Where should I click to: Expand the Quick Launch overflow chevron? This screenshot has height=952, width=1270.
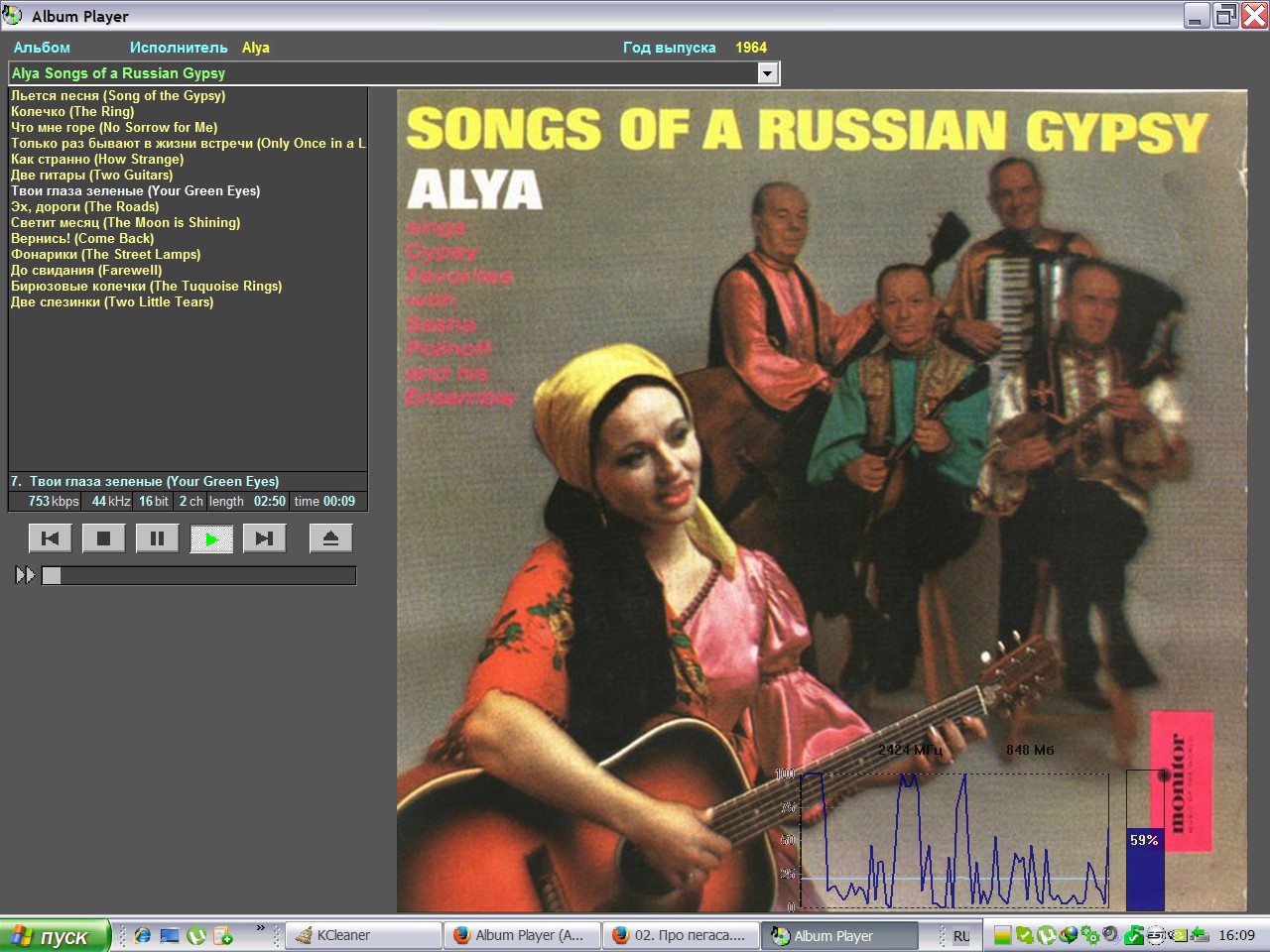click(261, 929)
